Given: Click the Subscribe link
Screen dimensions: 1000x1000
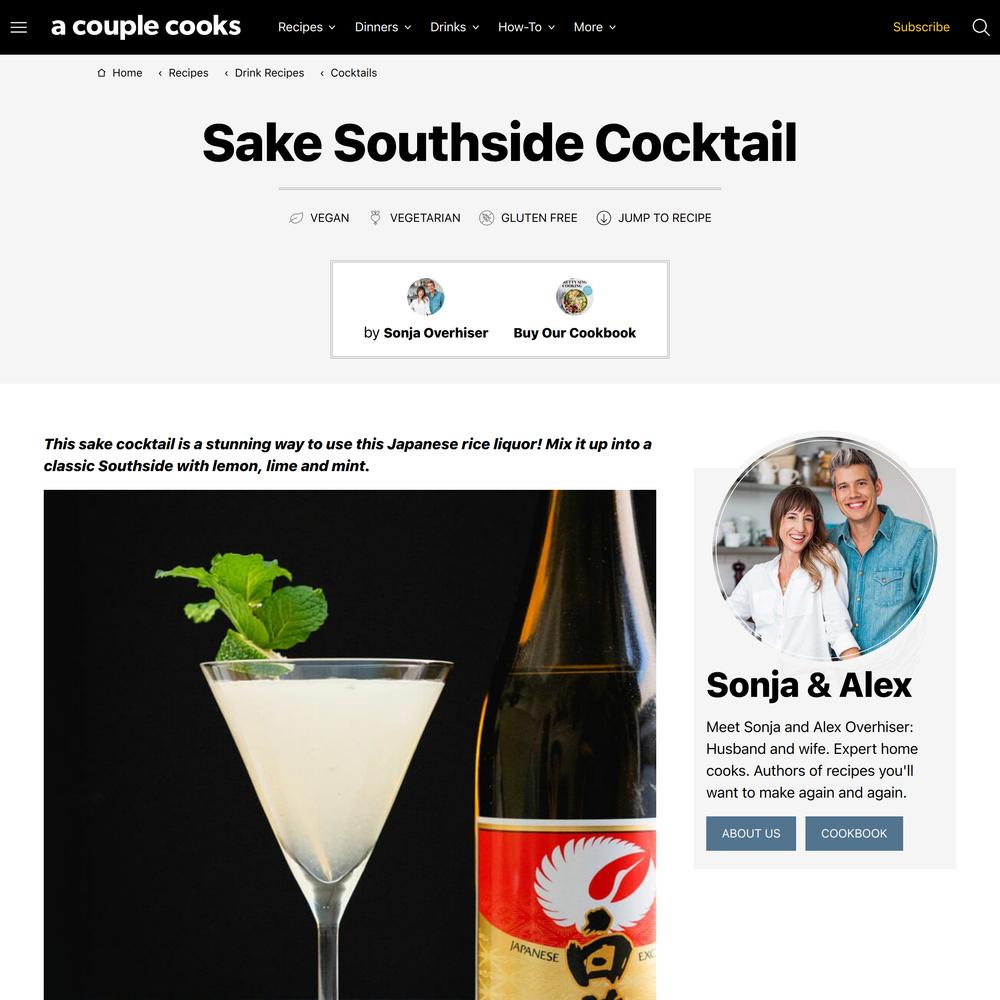Looking at the screenshot, I should point(921,27).
